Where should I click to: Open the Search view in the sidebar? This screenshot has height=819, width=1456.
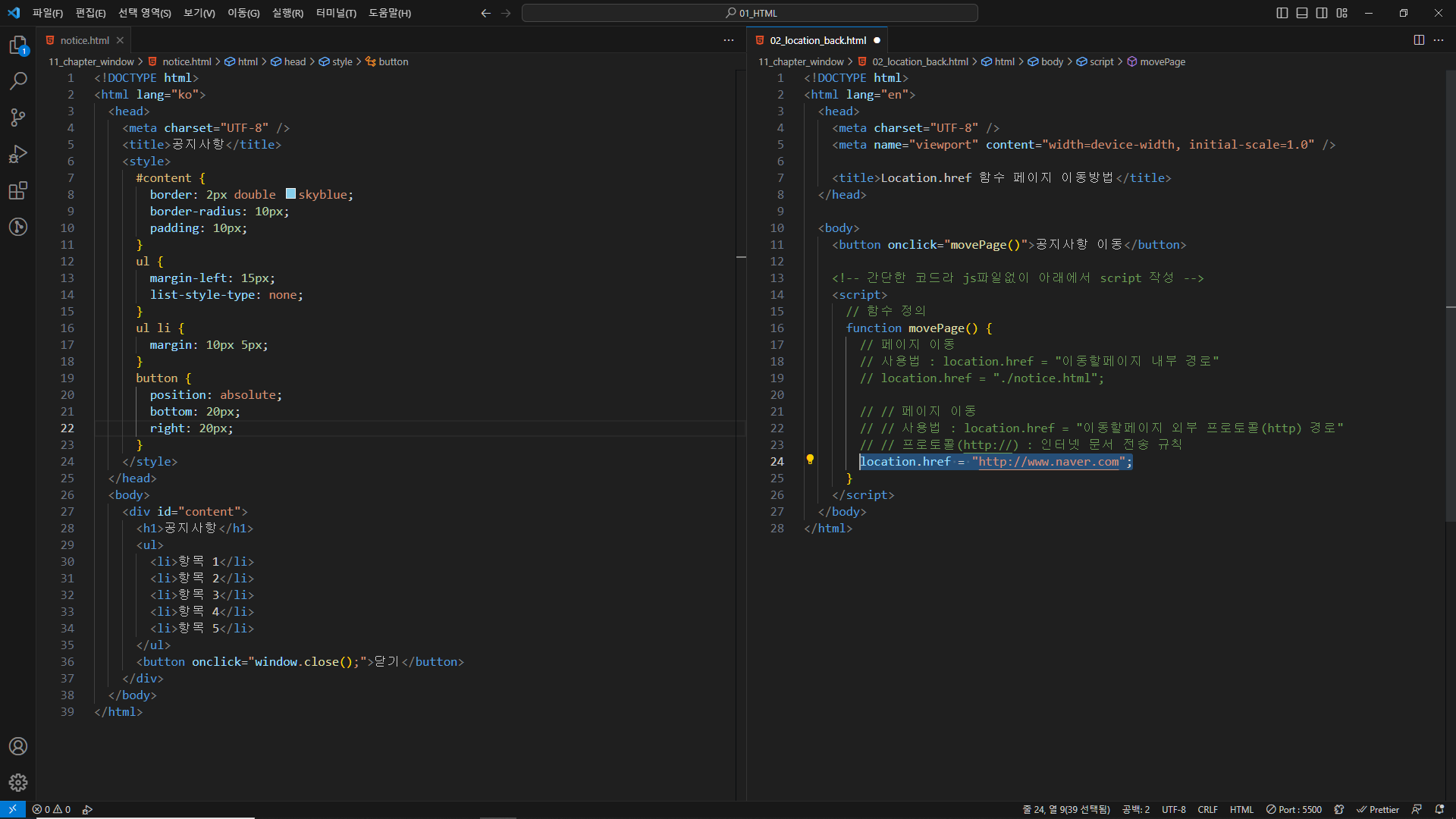(18, 81)
